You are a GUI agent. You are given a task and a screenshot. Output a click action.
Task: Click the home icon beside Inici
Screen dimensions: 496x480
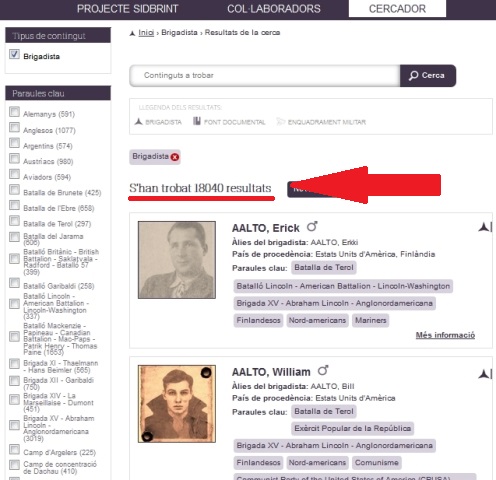click(132, 33)
